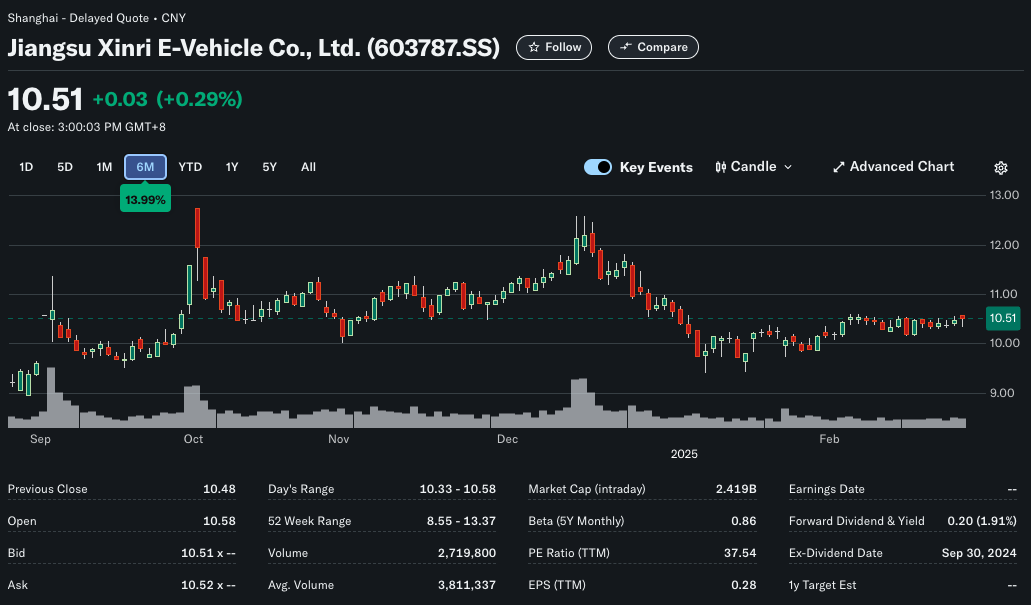Click the Earnings Date label
This screenshot has width=1031, height=605.
(x=827, y=489)
